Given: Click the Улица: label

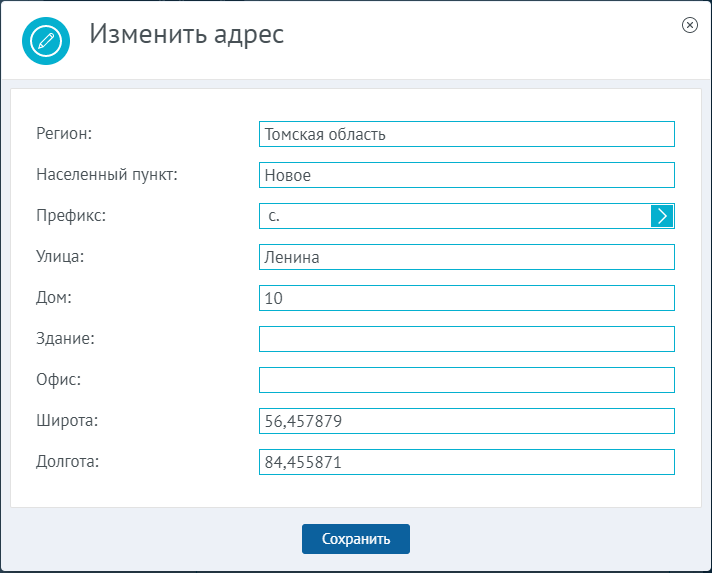Looking at the screenshot, I should click(60, 257).
